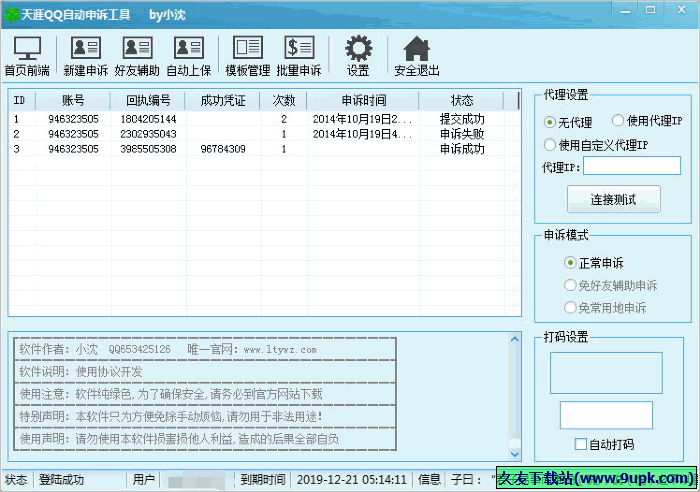Viewport: 700px width, 492px height.
Task: Click the 申诉成功 status cell
Action: (462, 149)
